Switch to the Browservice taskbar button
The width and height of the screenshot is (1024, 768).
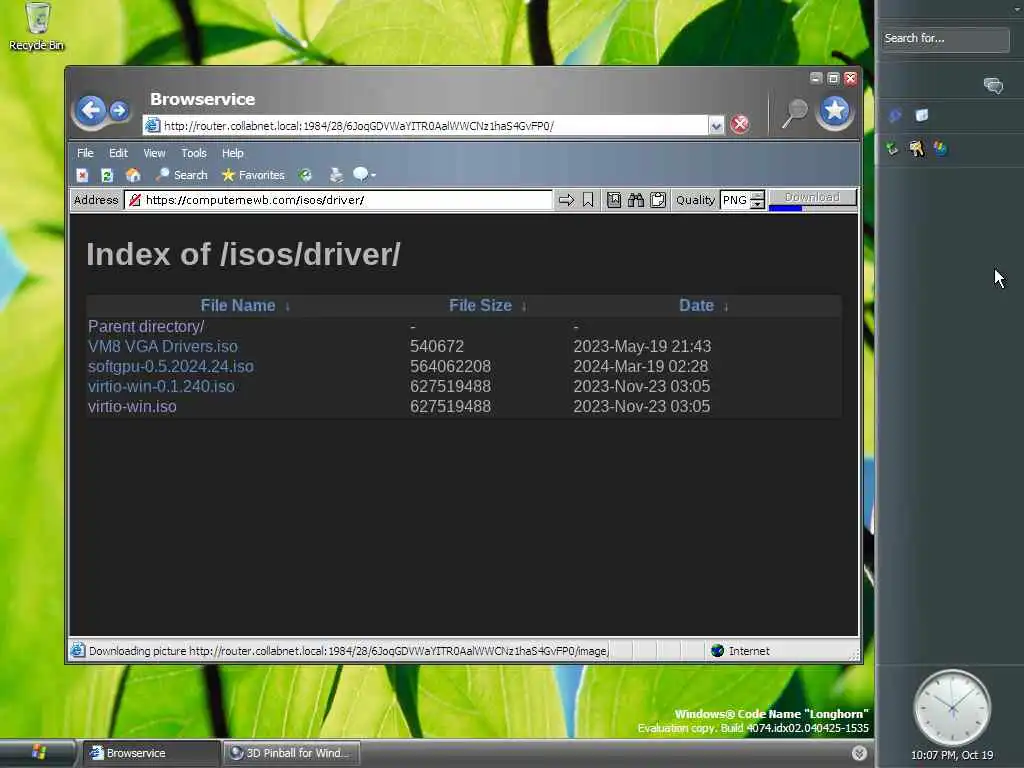coord(151,753)
